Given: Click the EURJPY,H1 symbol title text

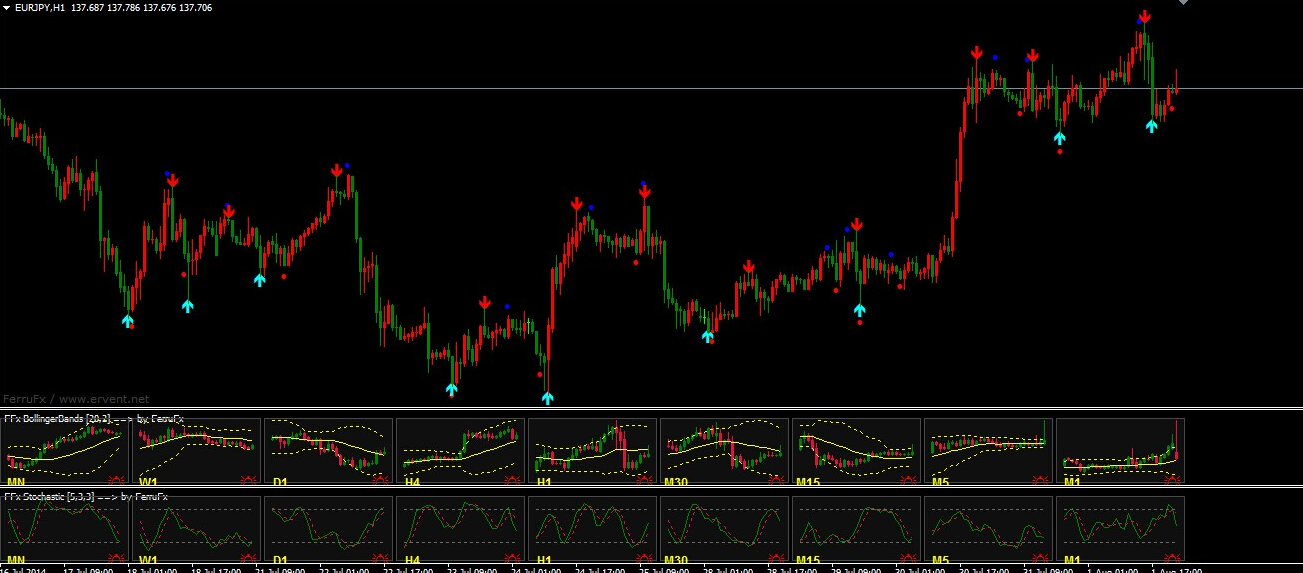Looking at the screenshot, I should pyautogui.click(x=41, y=8).
